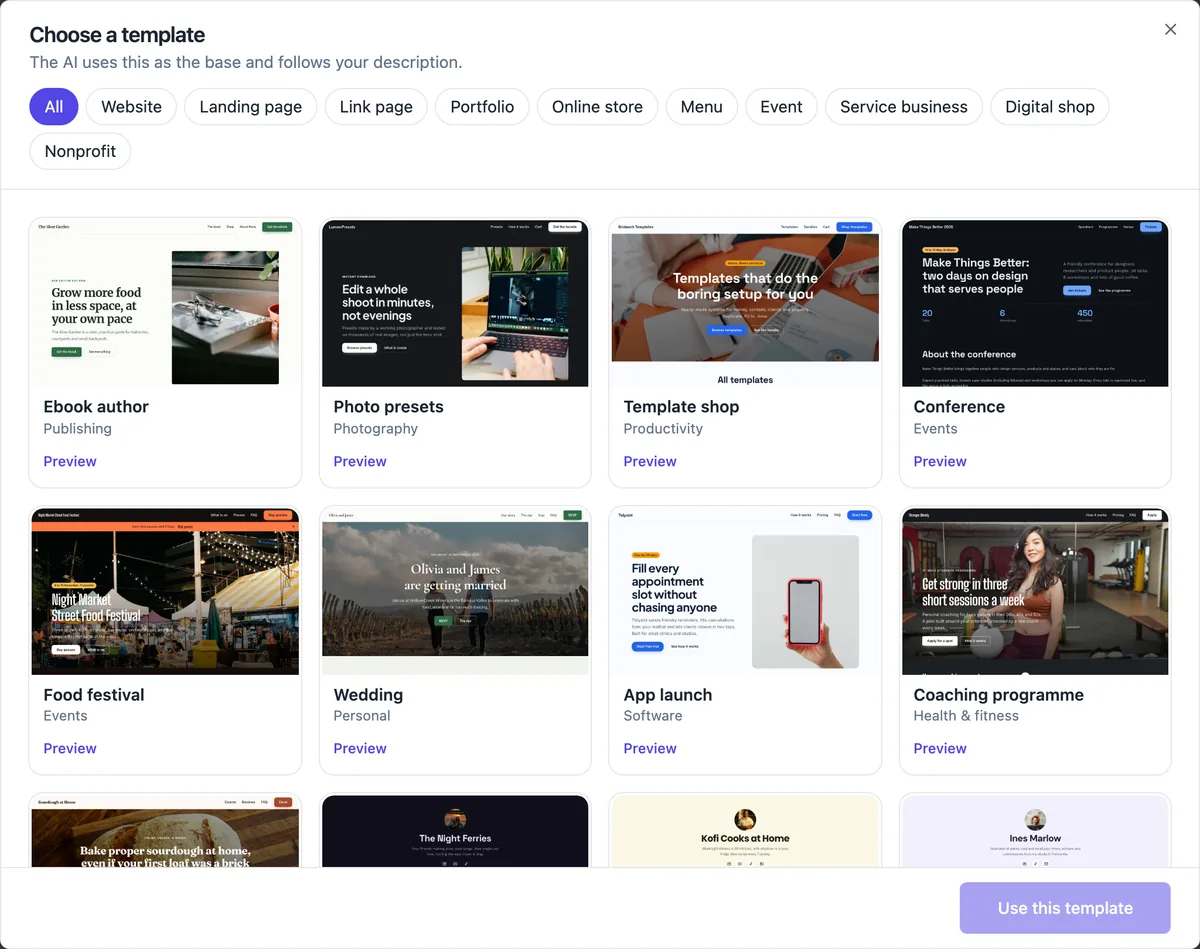1200x949 pixels.
Task: Show Event templates
Action: [781, 107]
